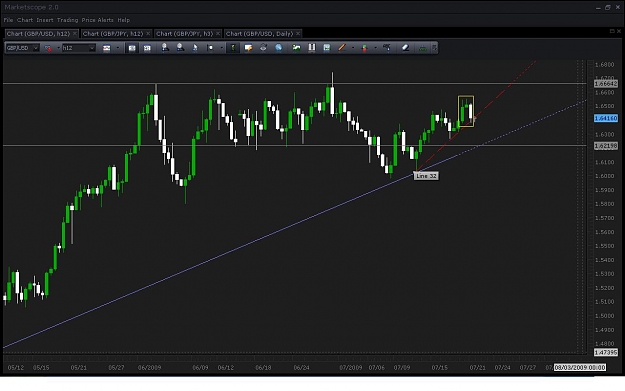Click the blue 1.64160 current price label

click(606, 118)
